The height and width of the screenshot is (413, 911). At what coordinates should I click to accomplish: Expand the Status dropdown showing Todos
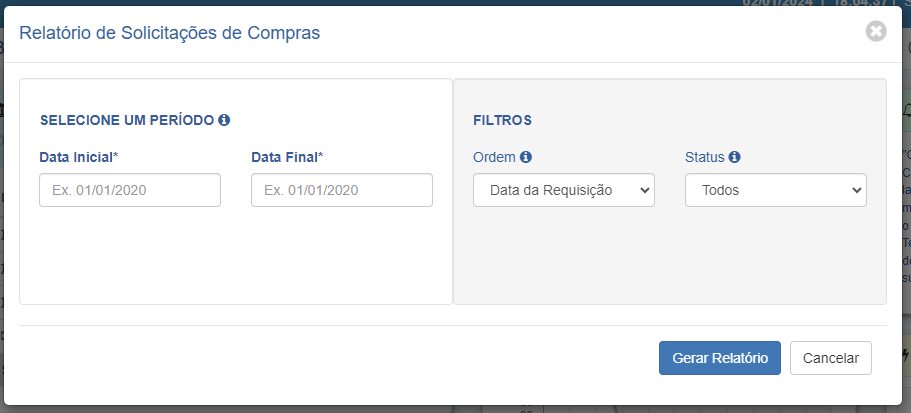coord(776,190)
